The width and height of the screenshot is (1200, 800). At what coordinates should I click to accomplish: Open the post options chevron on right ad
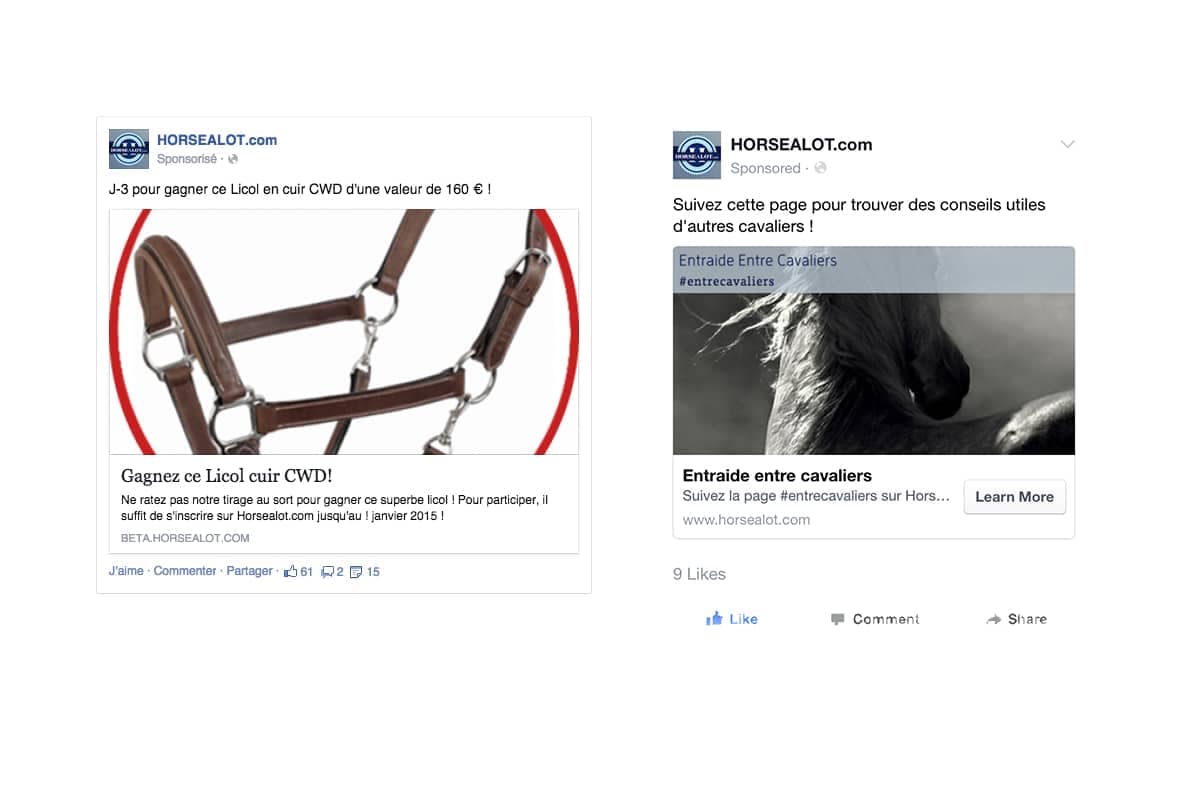click(x=1067, y=144)
